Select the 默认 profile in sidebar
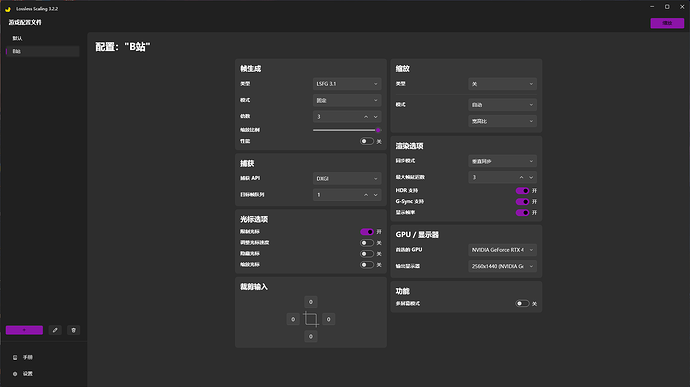690x387 pixels. point(43,38)
